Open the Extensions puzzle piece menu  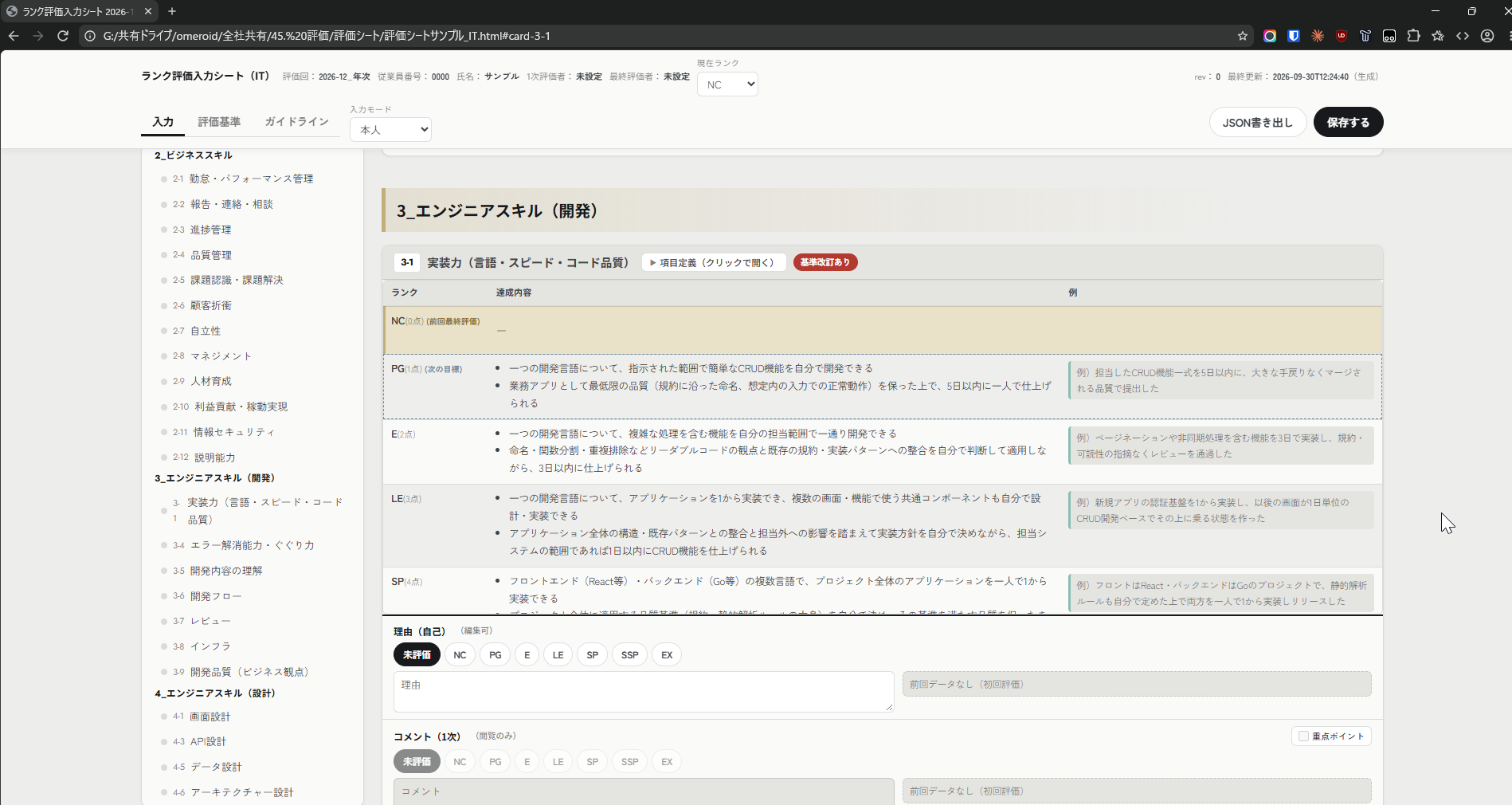coord(1414,36)
